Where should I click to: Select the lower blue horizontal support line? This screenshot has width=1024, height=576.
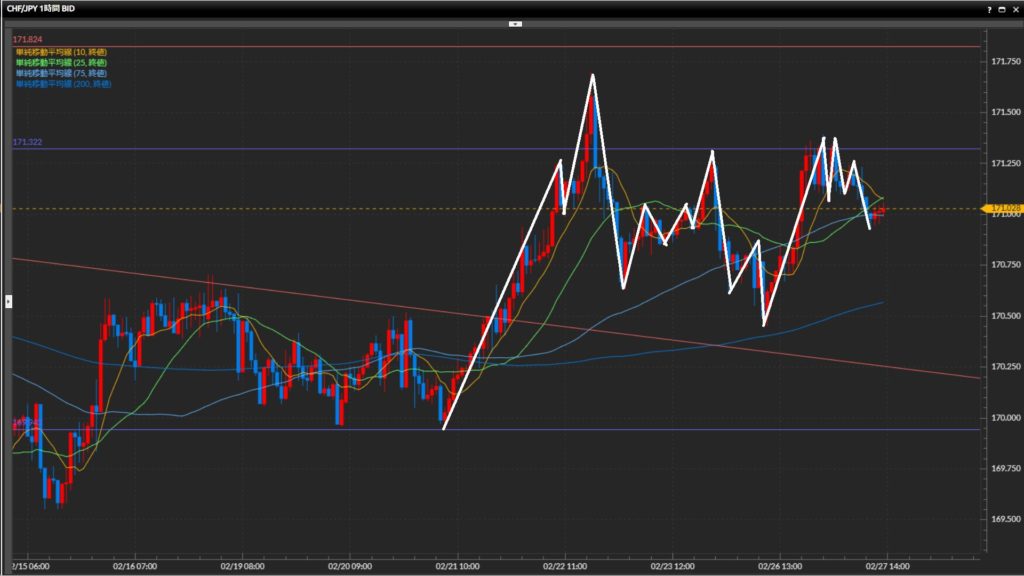[700, 430]
